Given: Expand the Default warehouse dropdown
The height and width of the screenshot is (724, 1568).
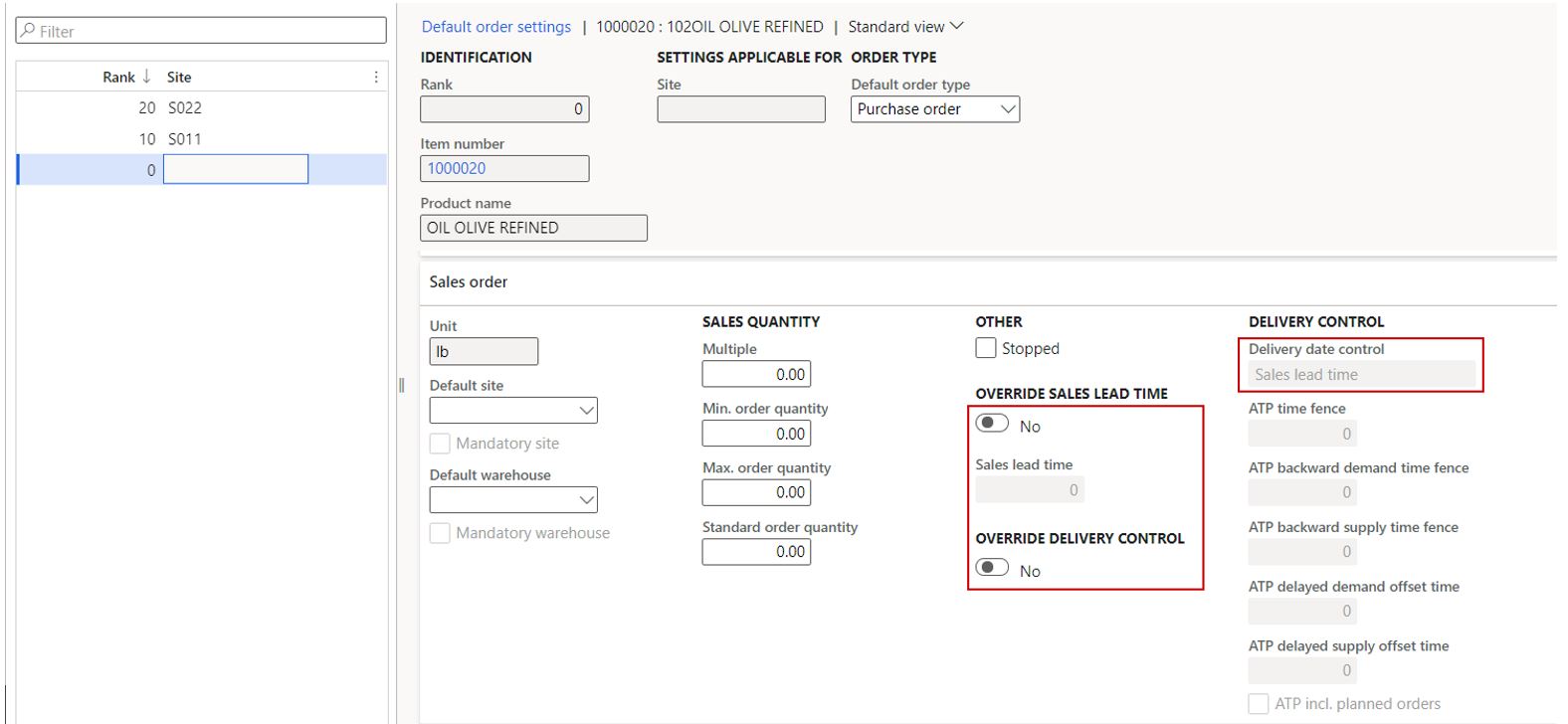Looking at the screenshot, I should [x=587, y=500].
